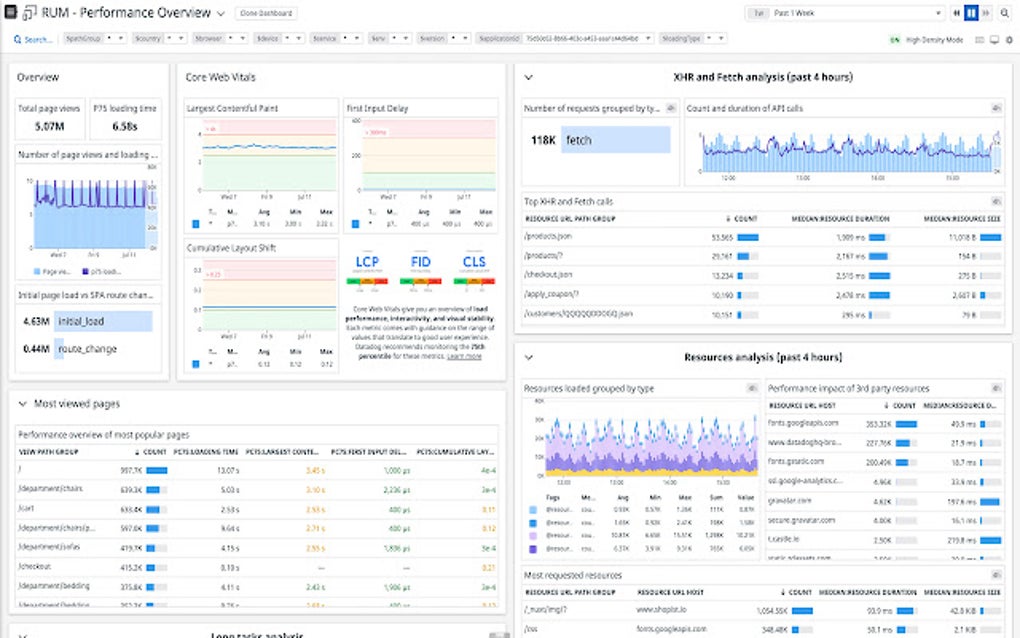Open dashboard settings gear icon
The width and height of the screenshot is (1020, 638).
click(x=1009, y=40)
